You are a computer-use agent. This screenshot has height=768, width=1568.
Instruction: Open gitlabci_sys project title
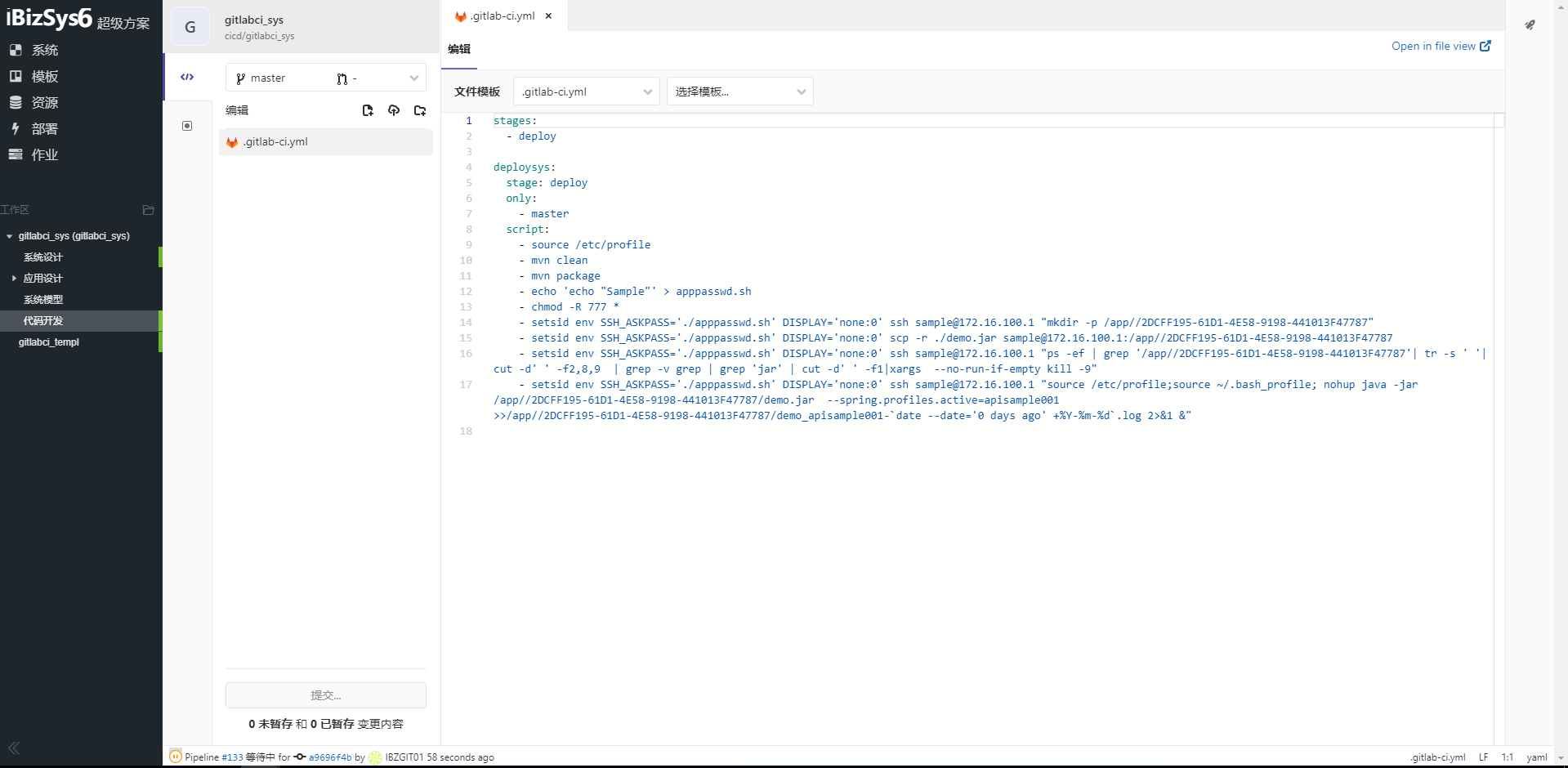pyautogui.click(x=254, y=20)
